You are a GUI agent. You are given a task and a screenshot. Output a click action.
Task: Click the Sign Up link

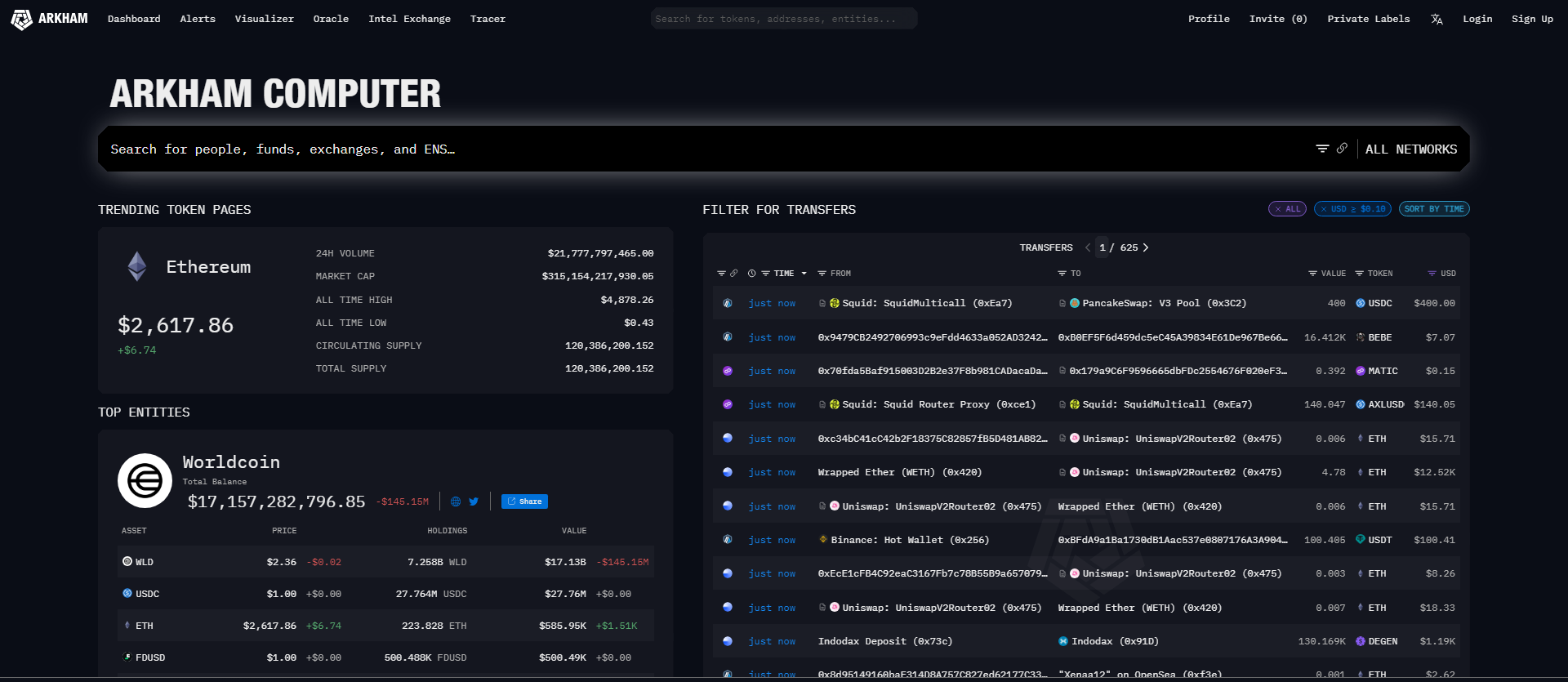tap(1532, 19)
